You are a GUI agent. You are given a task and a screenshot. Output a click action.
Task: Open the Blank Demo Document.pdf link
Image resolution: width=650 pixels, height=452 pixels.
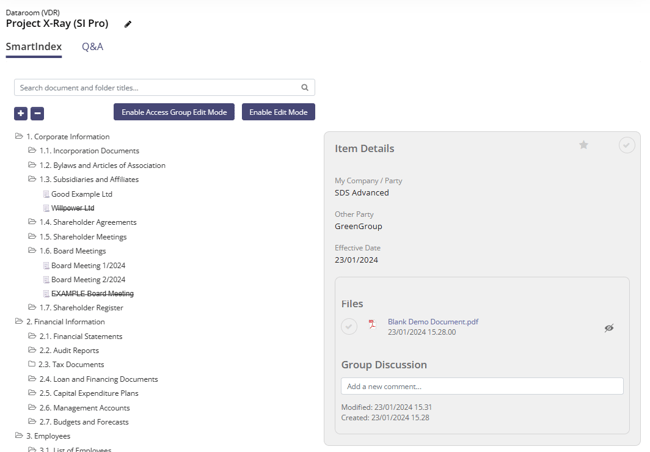pos(433,322)
